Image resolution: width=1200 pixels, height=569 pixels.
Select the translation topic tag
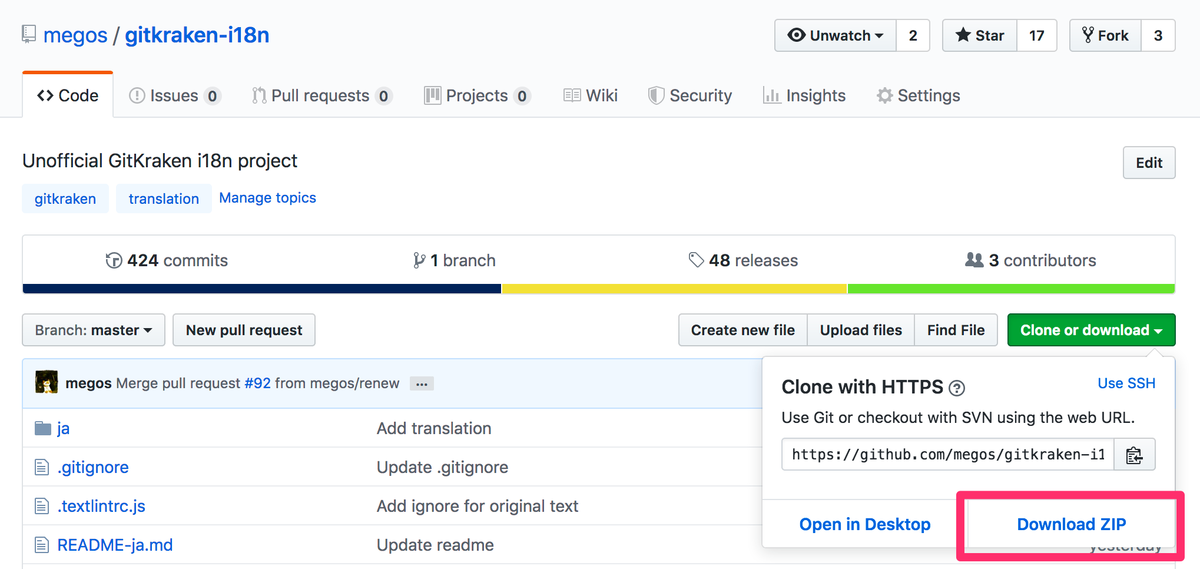pos(164,198)
